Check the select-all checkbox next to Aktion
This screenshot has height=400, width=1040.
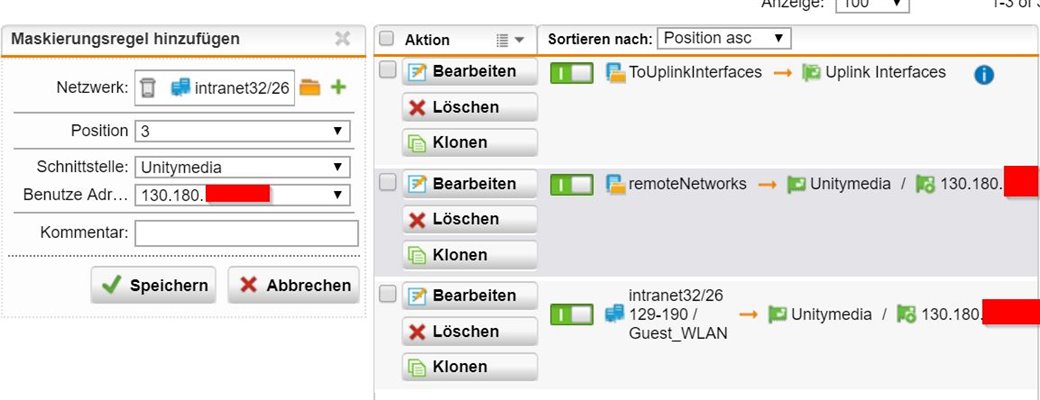point(387,39)
